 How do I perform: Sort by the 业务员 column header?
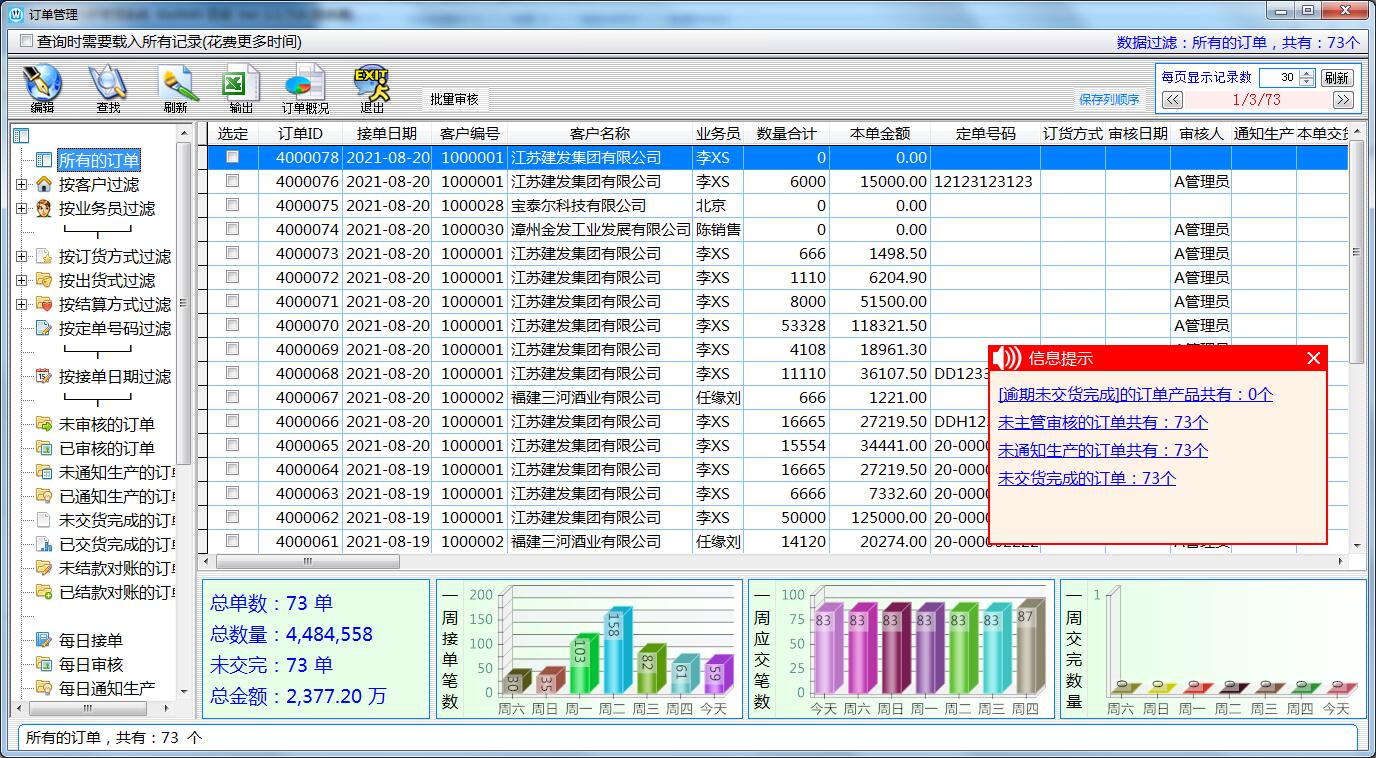click(718, 134)
